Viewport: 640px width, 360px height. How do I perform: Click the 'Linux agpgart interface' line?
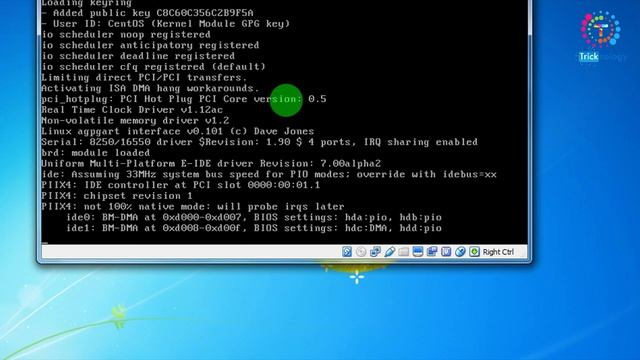tap(178, 131)
